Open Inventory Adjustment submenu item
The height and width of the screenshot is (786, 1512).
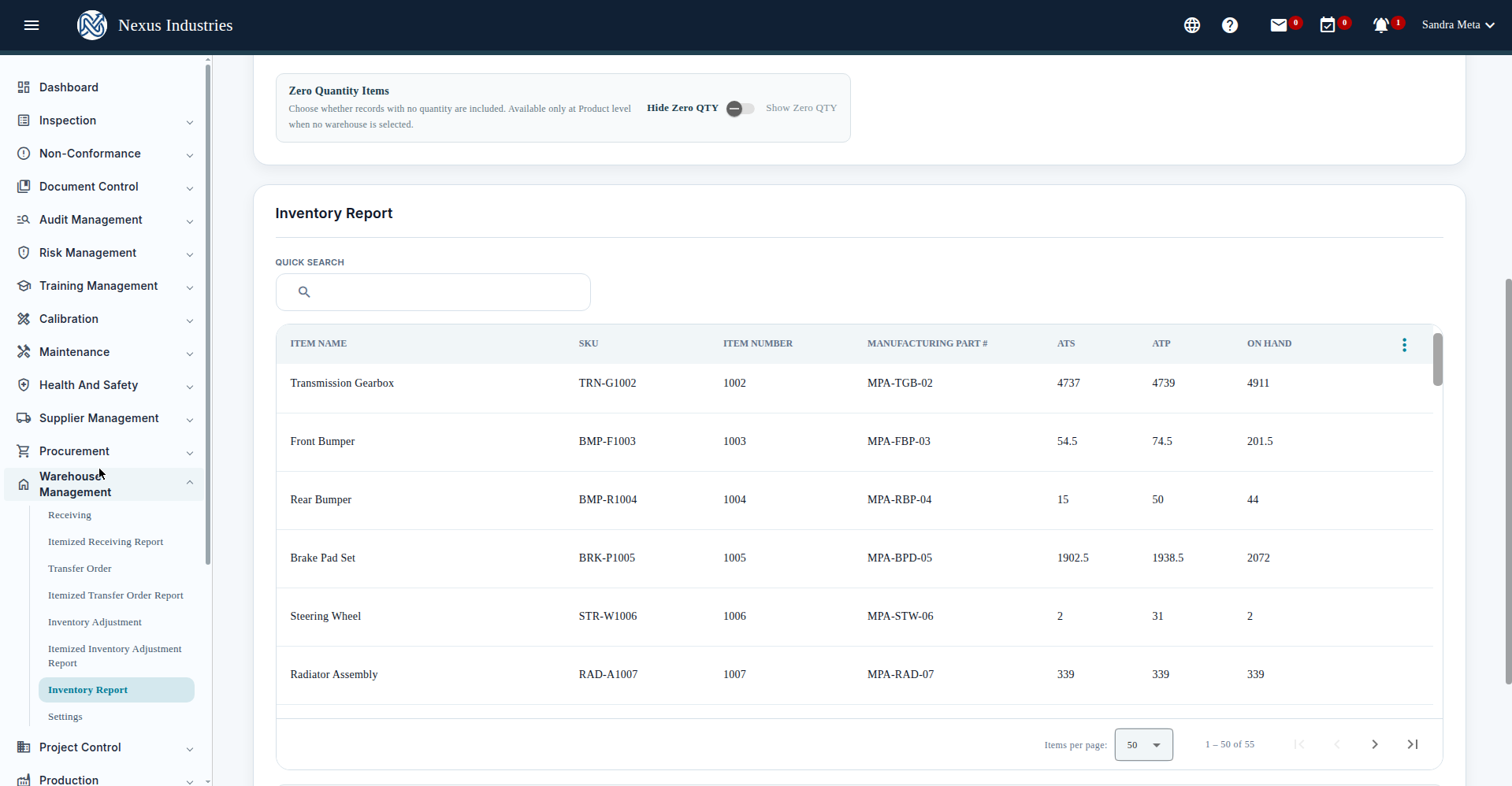(95, 622)
